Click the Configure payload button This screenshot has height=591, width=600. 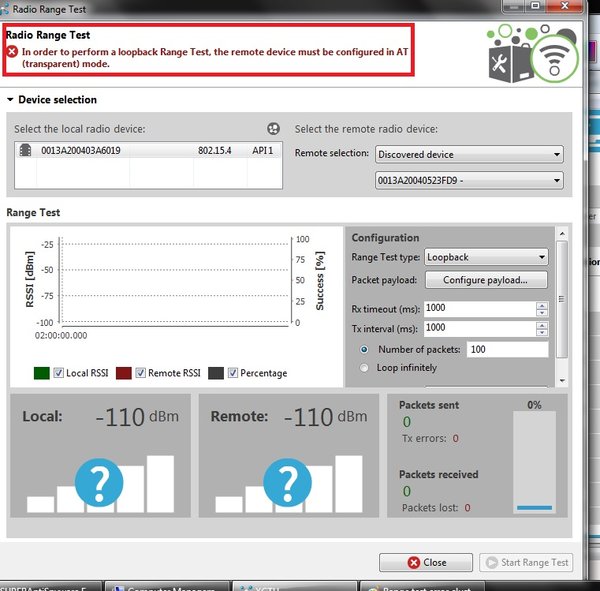tap(486, 280)
